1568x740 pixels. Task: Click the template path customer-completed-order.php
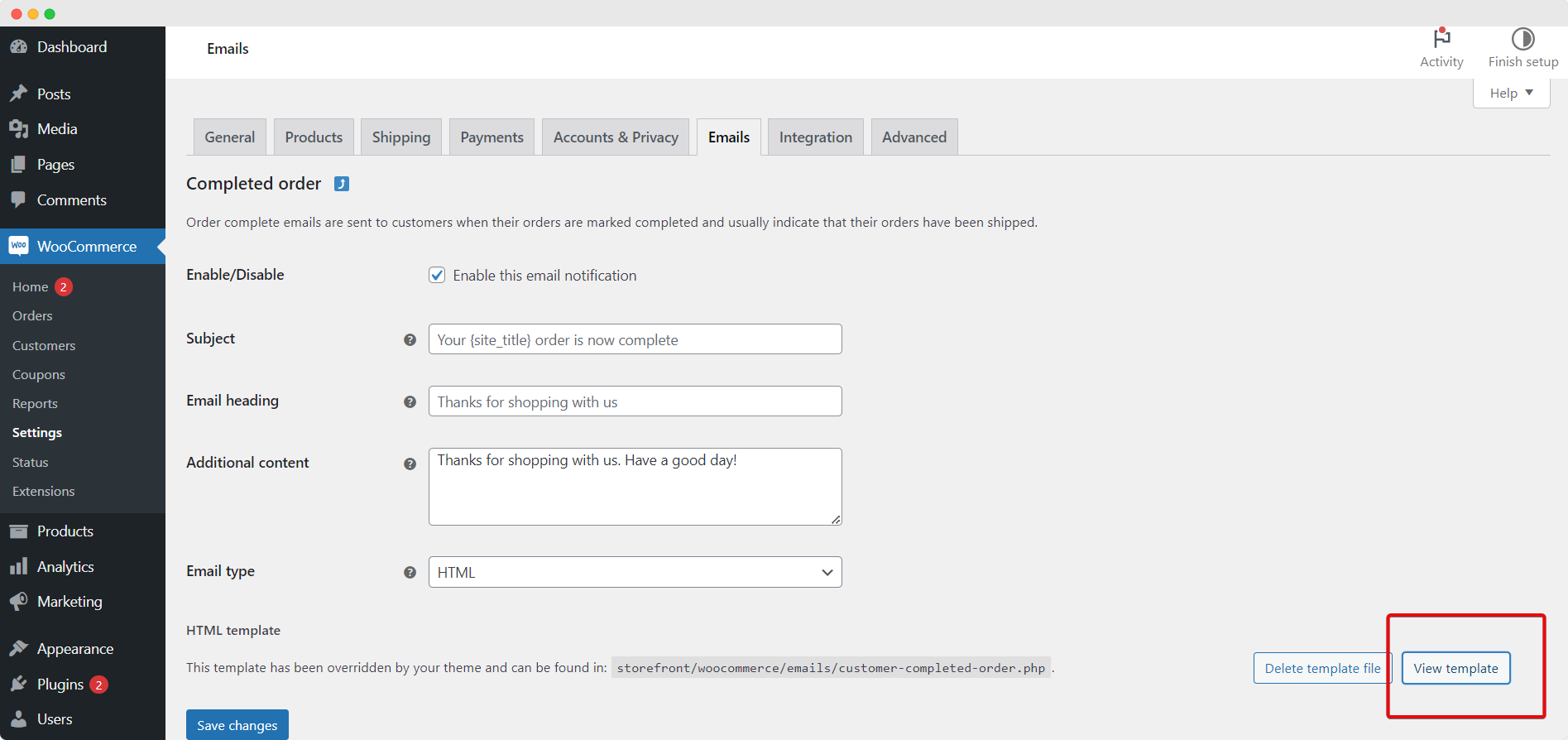(831, 668)
